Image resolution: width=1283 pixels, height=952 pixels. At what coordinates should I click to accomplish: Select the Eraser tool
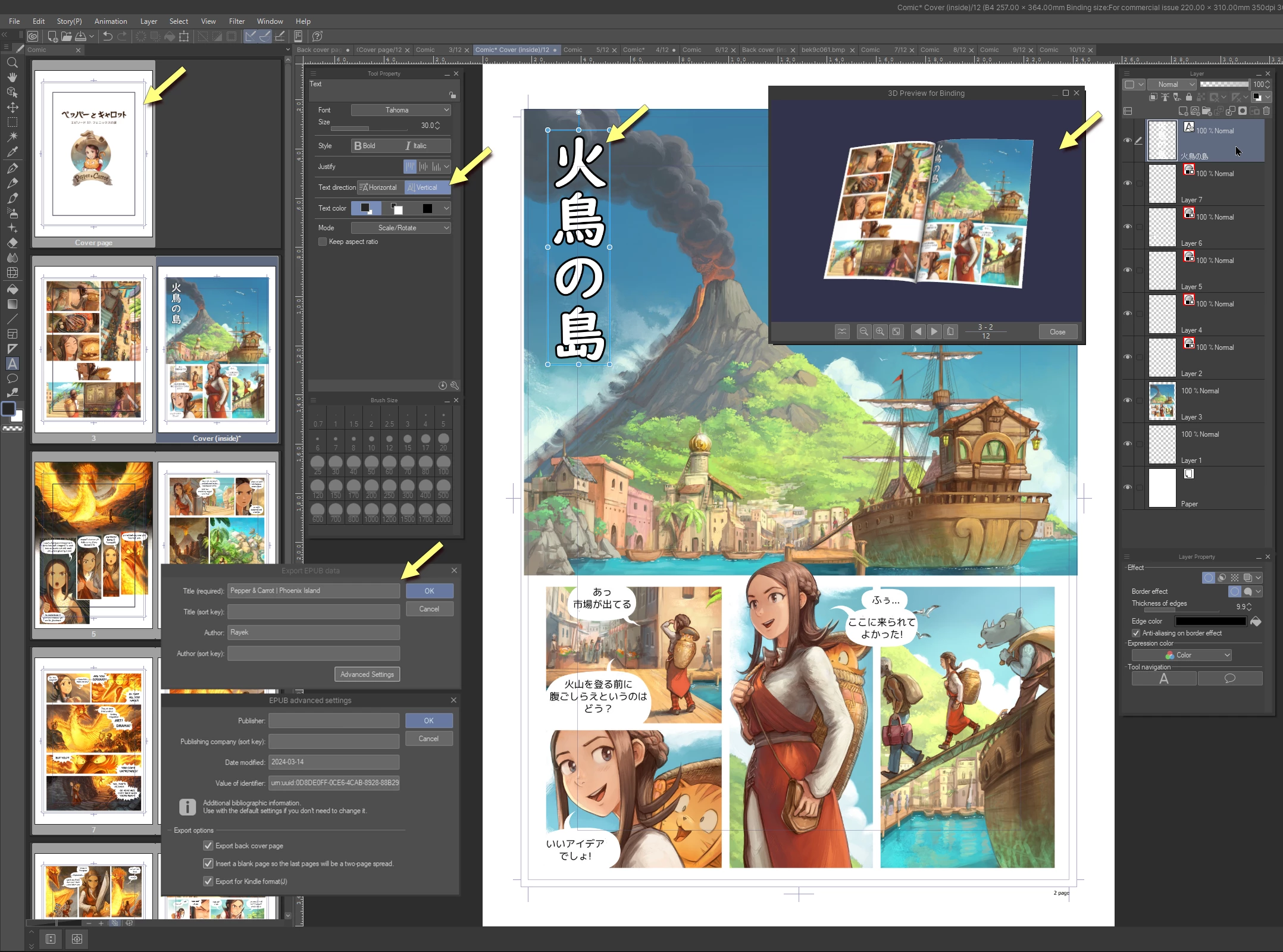[x=12, y=243]
